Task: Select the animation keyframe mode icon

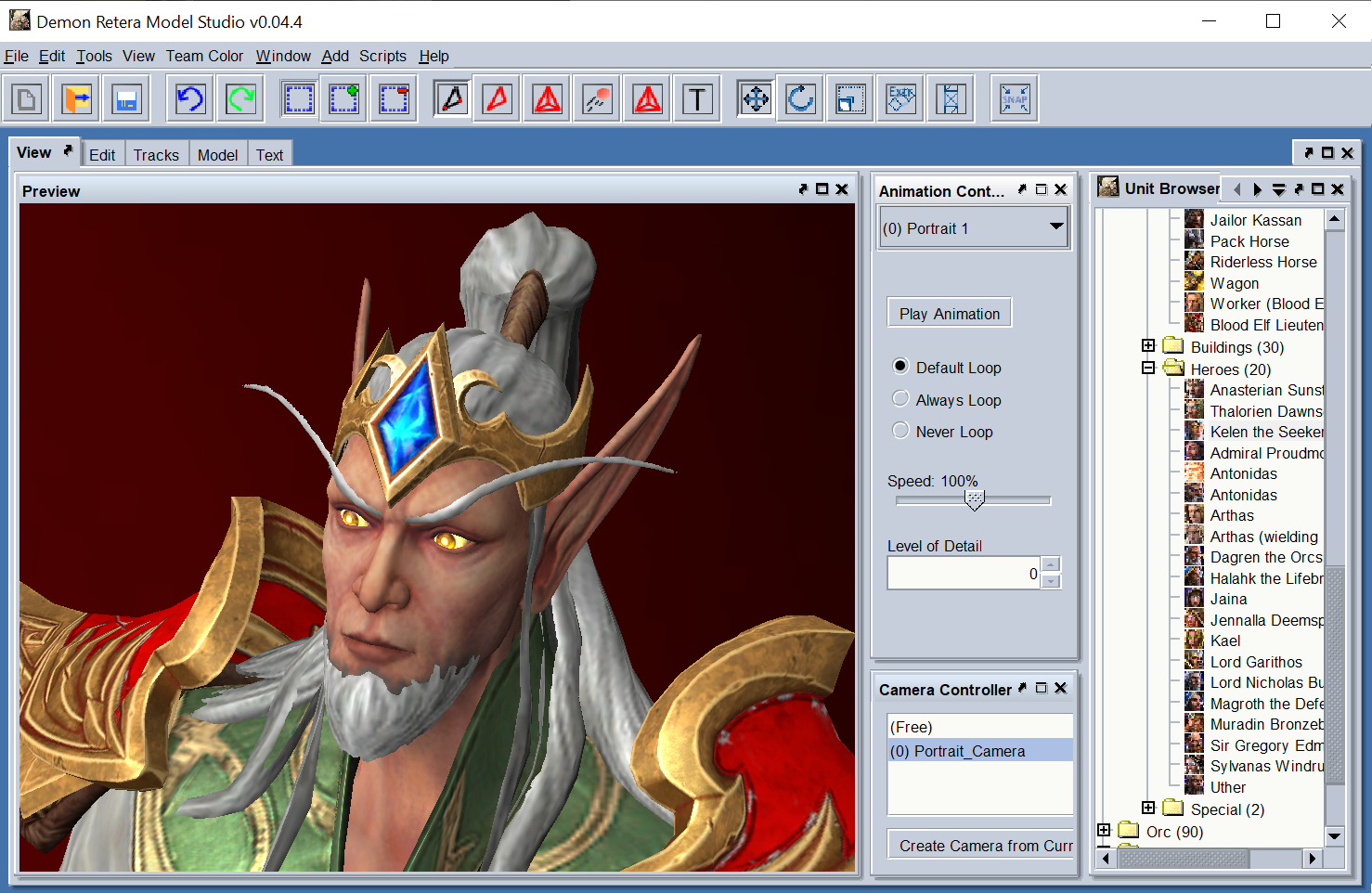Action: click(598, 98)
